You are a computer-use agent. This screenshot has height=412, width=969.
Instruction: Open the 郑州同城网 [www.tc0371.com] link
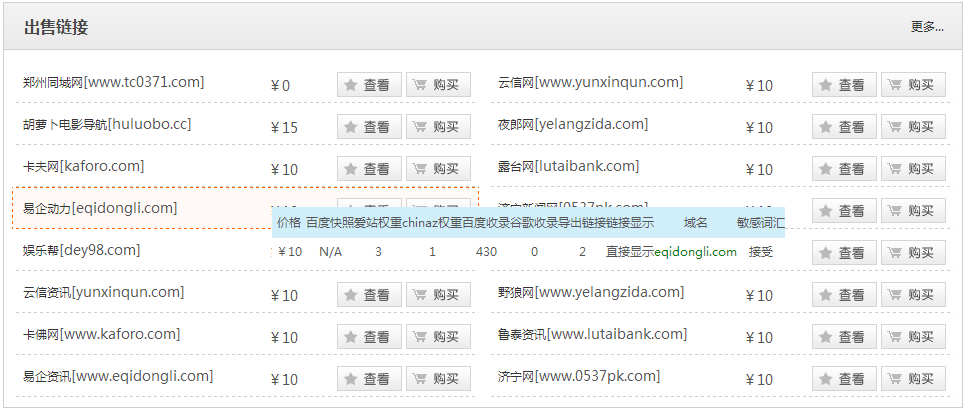pos(113,83)
